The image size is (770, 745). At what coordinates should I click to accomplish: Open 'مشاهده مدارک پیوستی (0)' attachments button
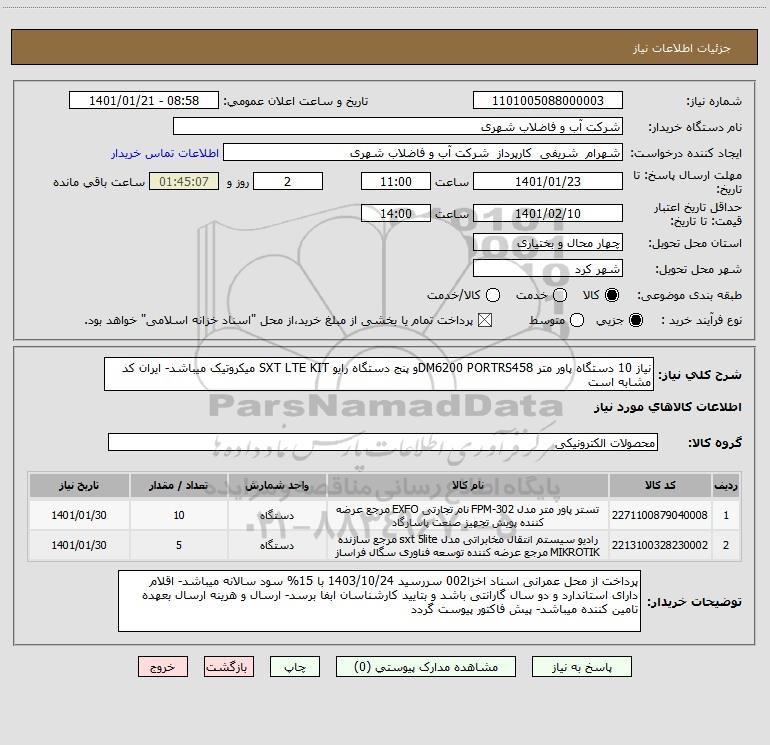click(426, 667)
